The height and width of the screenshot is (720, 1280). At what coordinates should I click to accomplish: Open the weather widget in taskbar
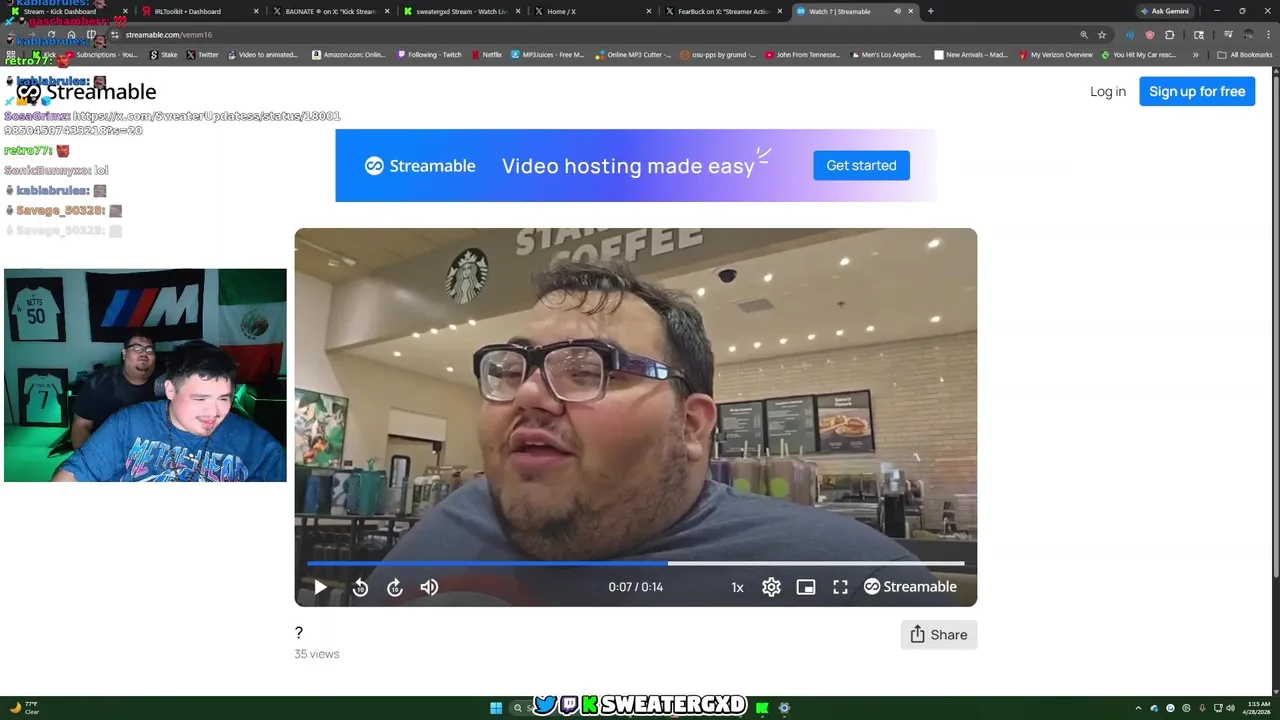24,708
